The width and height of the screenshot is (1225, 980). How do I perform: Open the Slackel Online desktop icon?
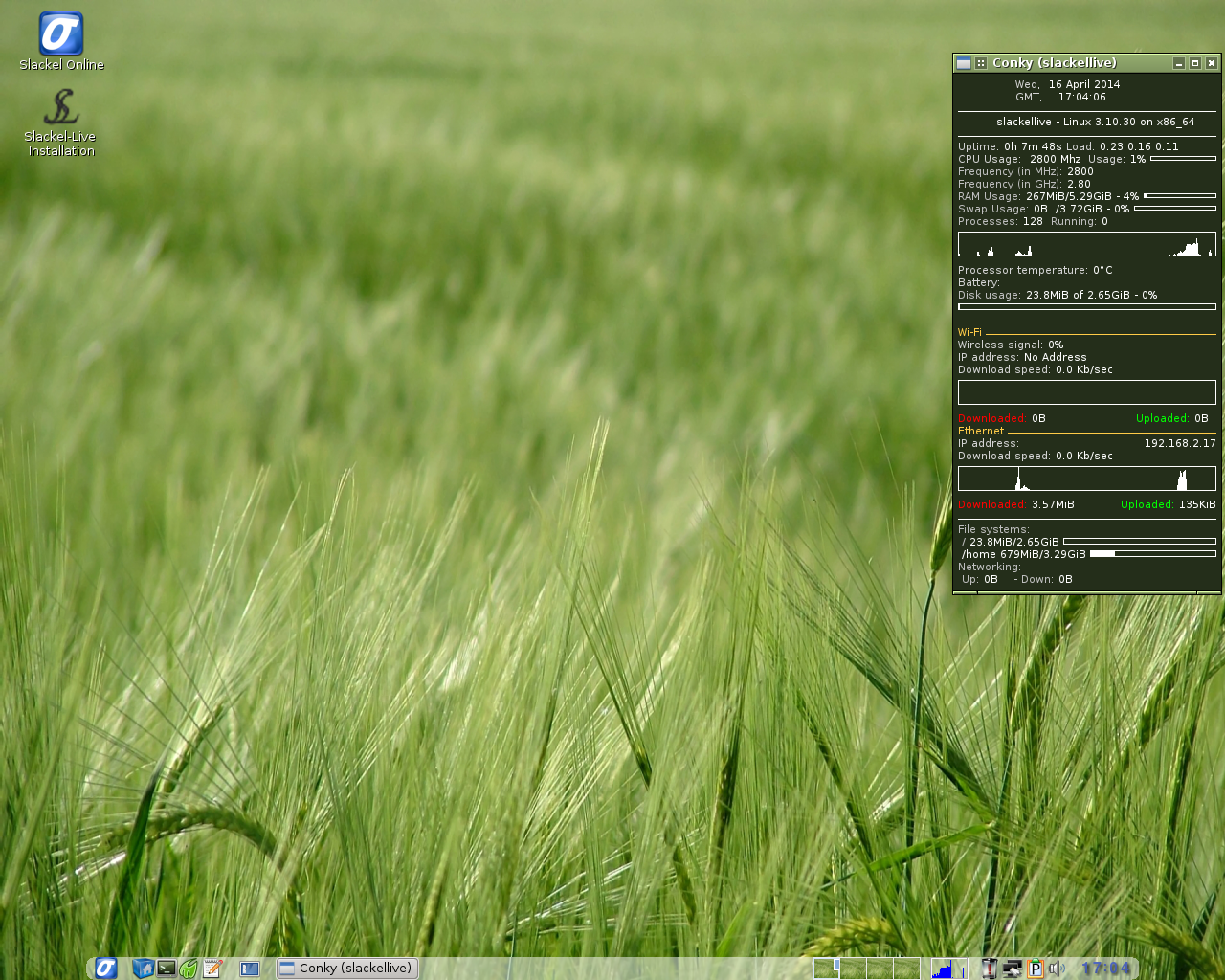point(61,42)
